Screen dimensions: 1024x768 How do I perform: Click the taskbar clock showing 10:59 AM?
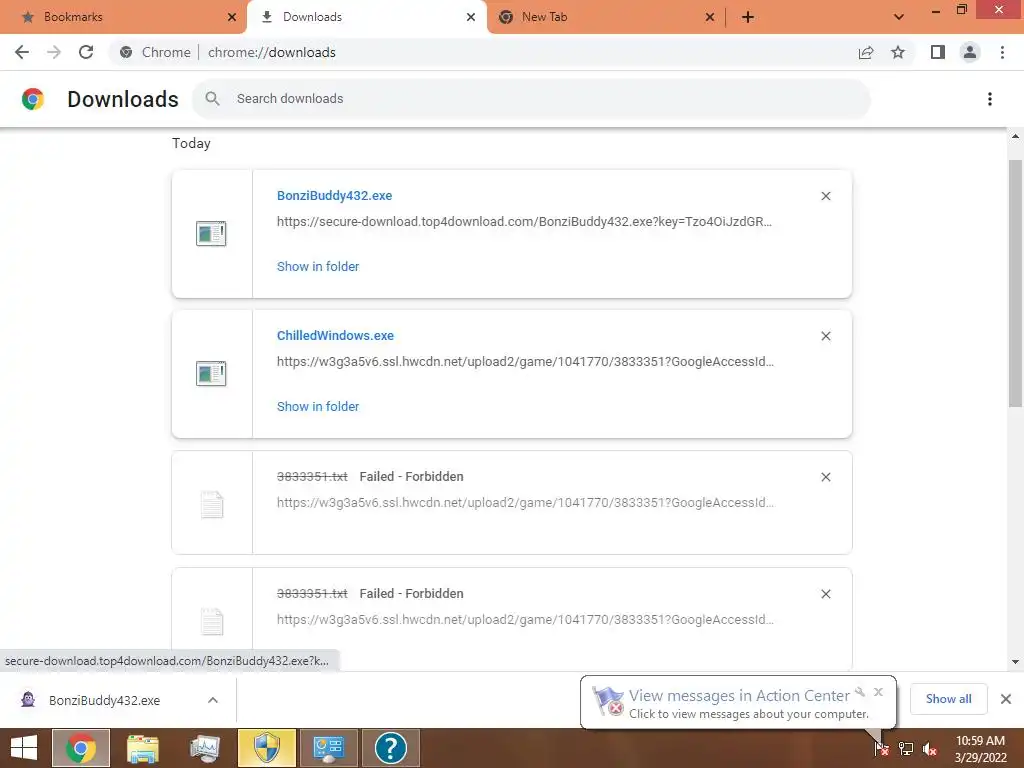(980, 748)
